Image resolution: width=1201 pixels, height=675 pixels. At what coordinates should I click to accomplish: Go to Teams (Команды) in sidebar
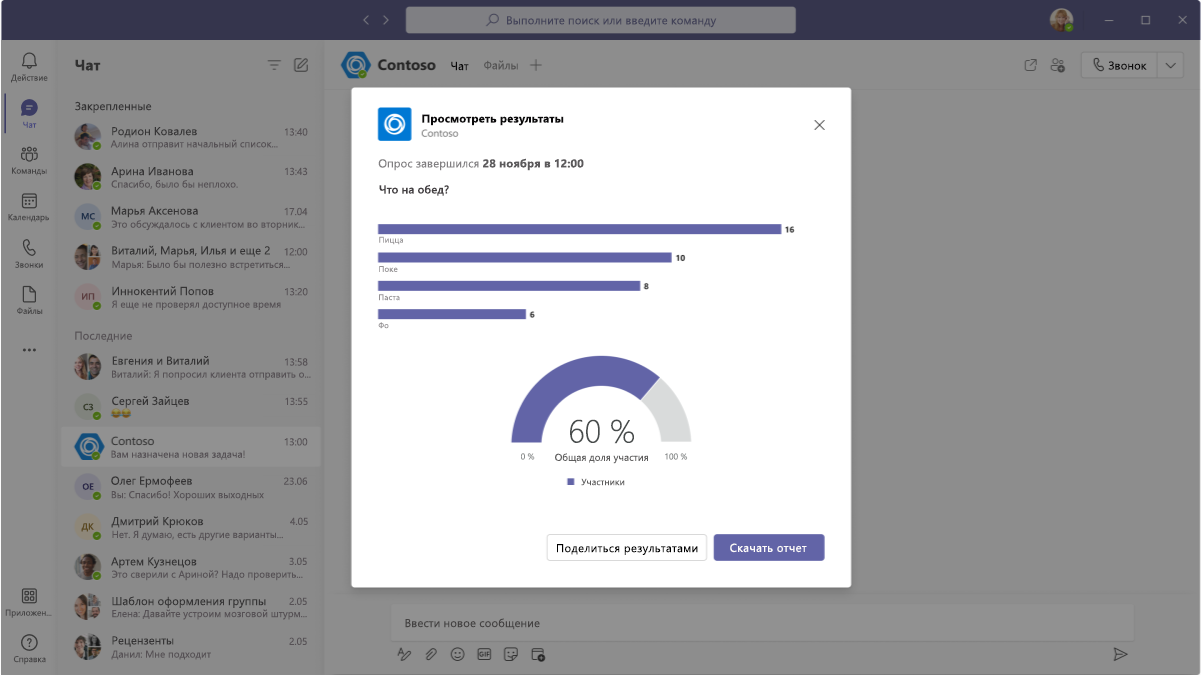29,160
